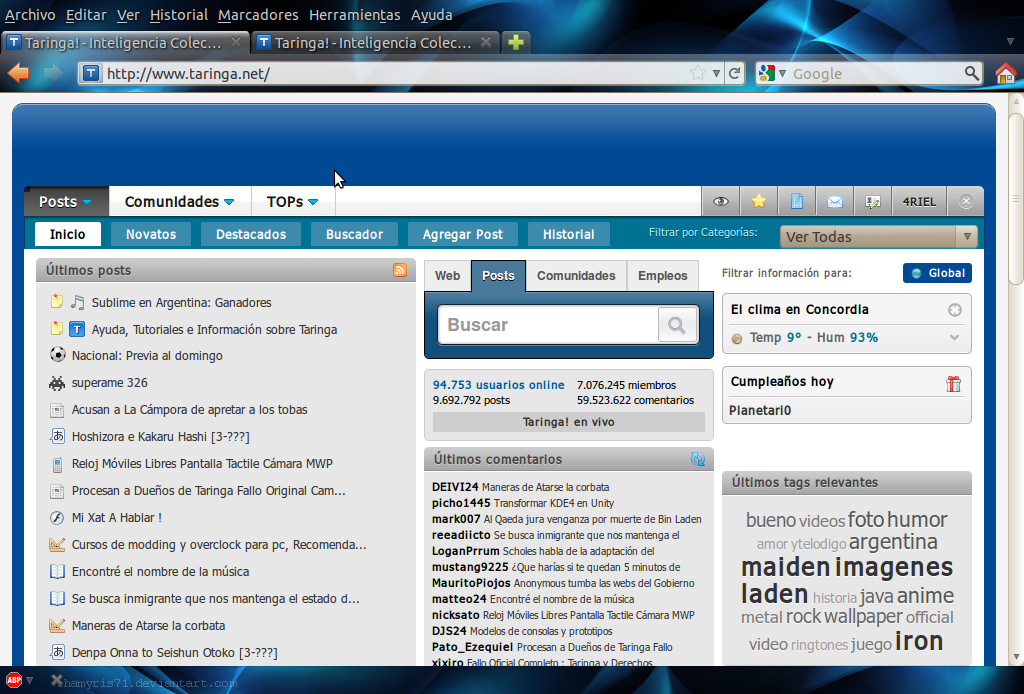Screen dimensions: 1024x694
Task: Click the browser forward arrow button
Action: coord(52,72)
